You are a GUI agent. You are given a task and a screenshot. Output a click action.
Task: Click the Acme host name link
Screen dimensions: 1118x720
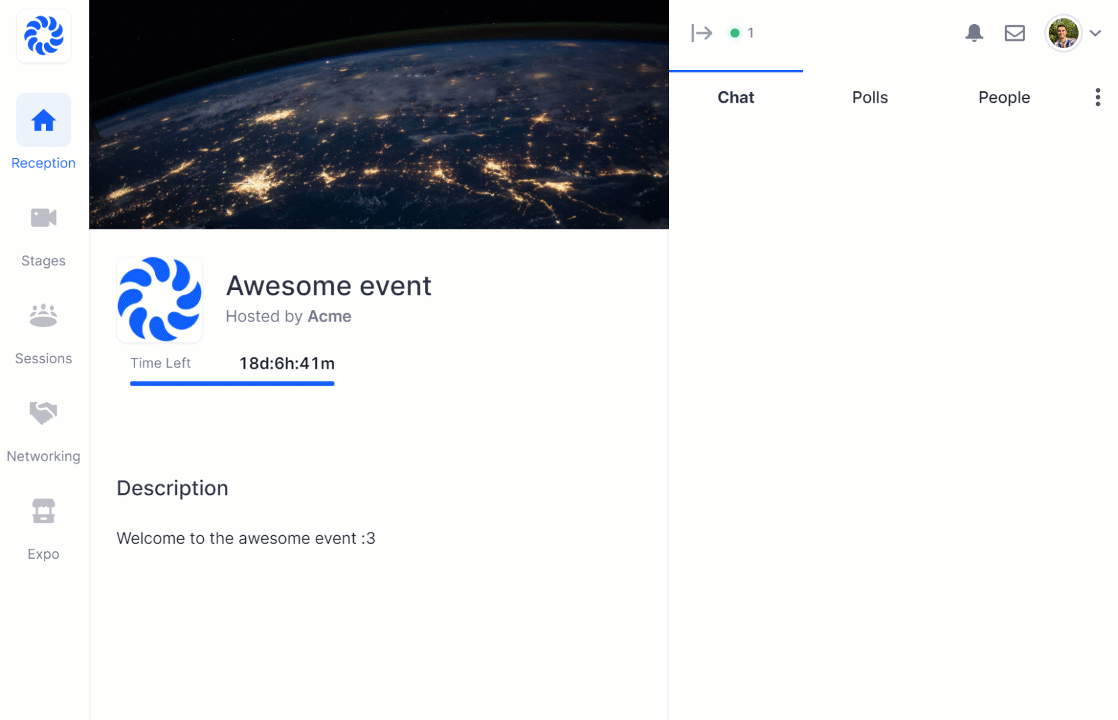[329, 316]
